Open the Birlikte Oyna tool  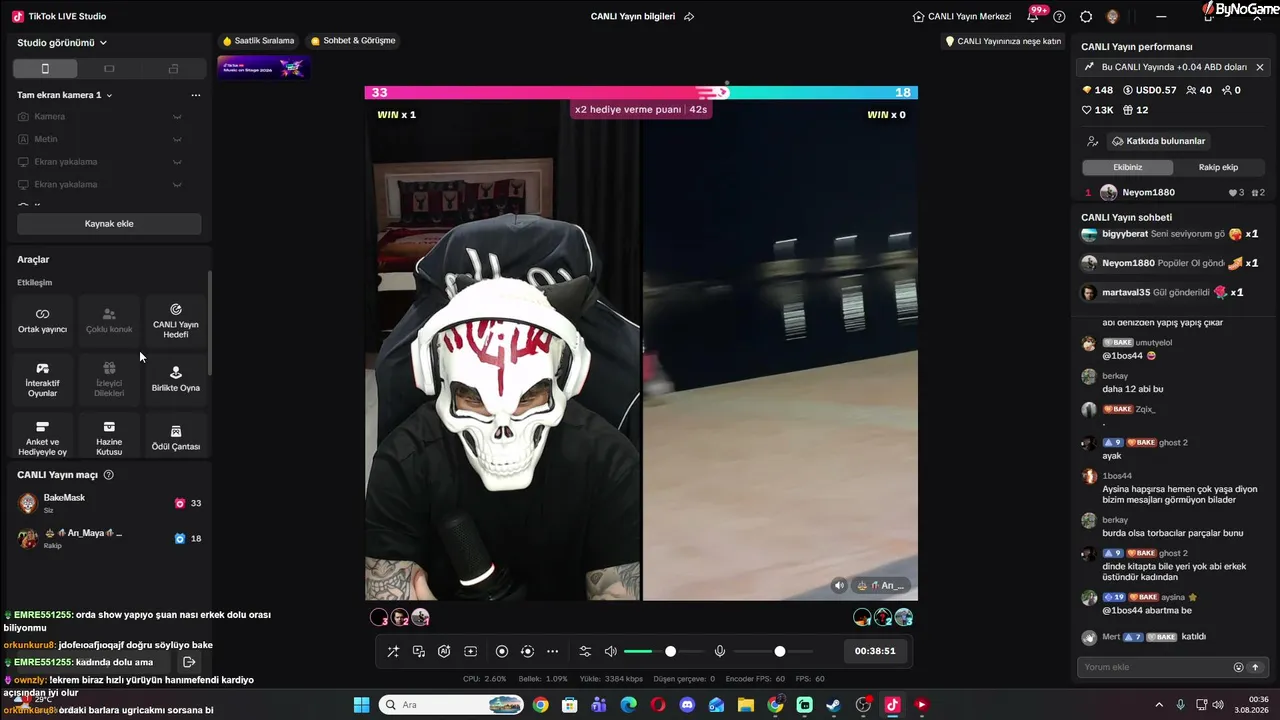176,379
